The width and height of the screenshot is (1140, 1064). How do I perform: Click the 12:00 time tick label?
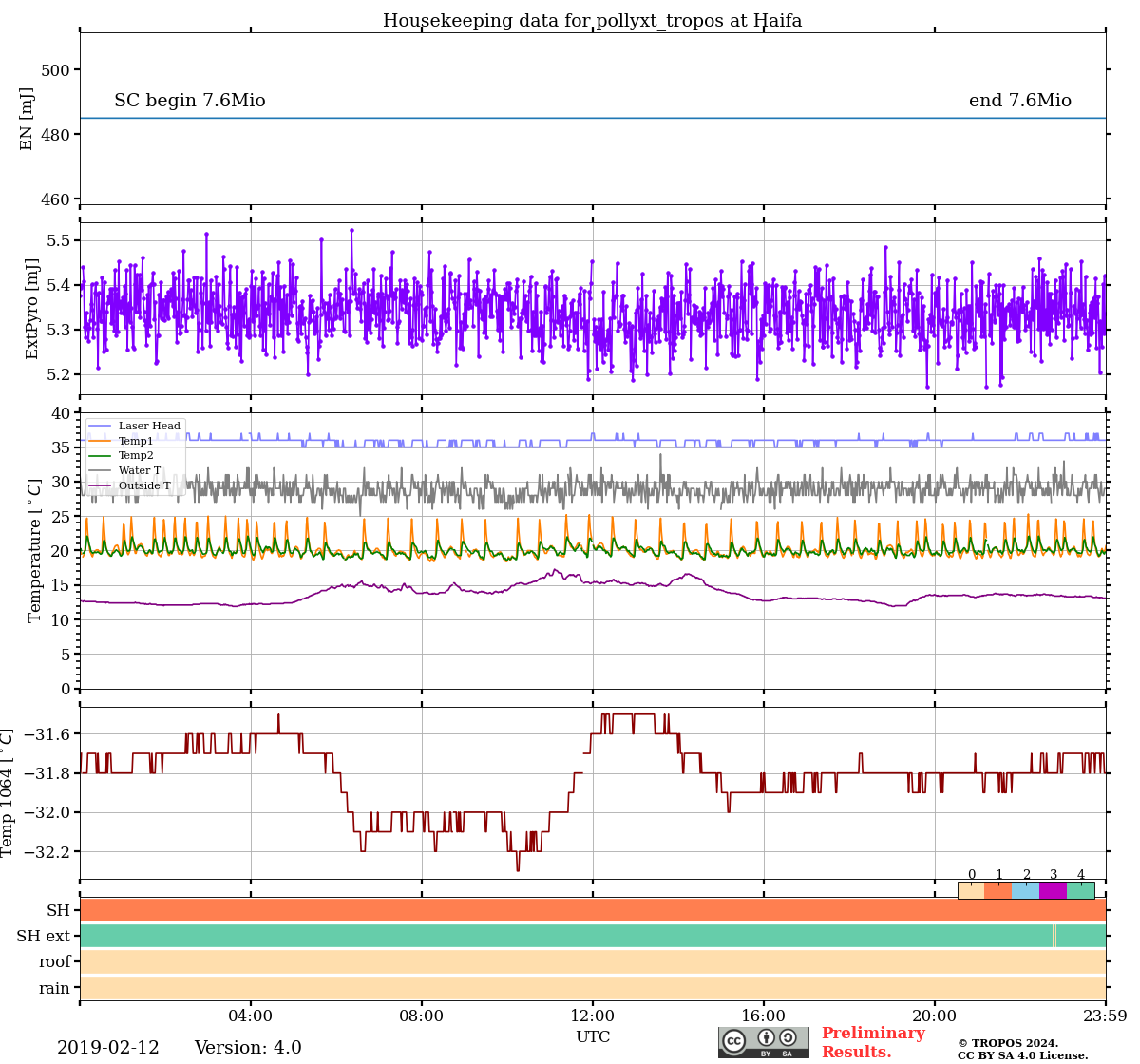click(x=593, y=1016)
